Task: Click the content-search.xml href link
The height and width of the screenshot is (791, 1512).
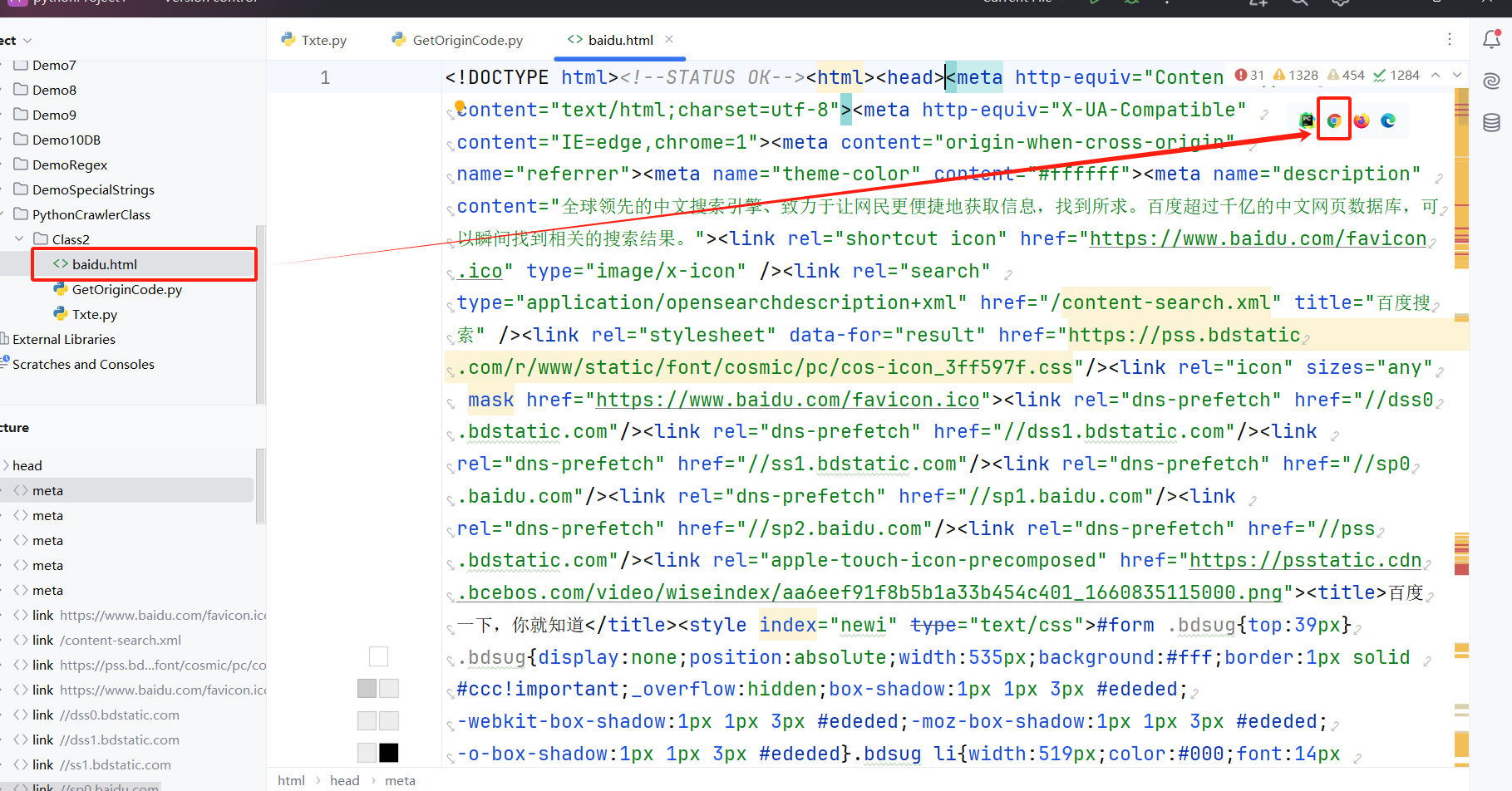Action: tap(1166, 302)
